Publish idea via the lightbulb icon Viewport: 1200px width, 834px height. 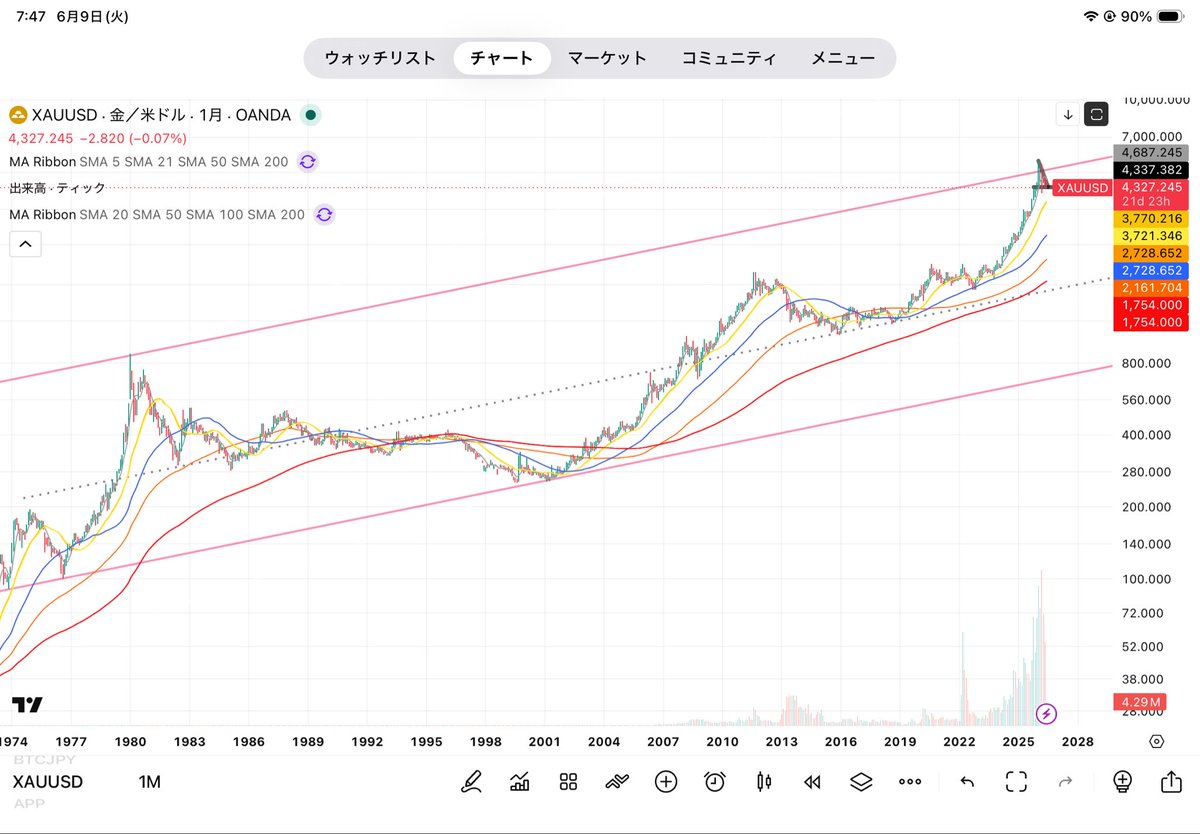coord(1122,782)
